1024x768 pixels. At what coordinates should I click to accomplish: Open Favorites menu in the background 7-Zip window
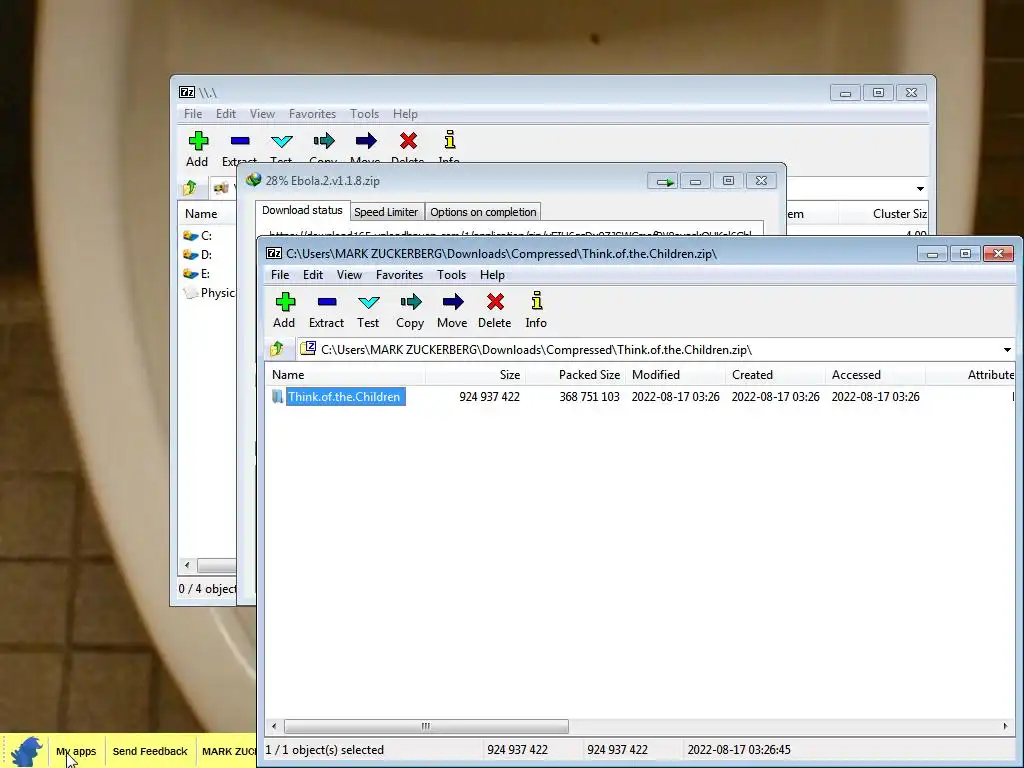312,114
